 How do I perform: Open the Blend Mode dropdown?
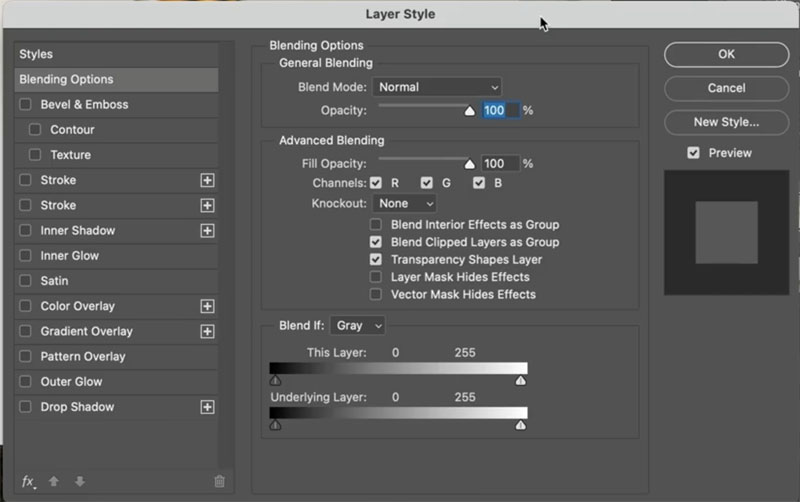(x=437, y=87)
